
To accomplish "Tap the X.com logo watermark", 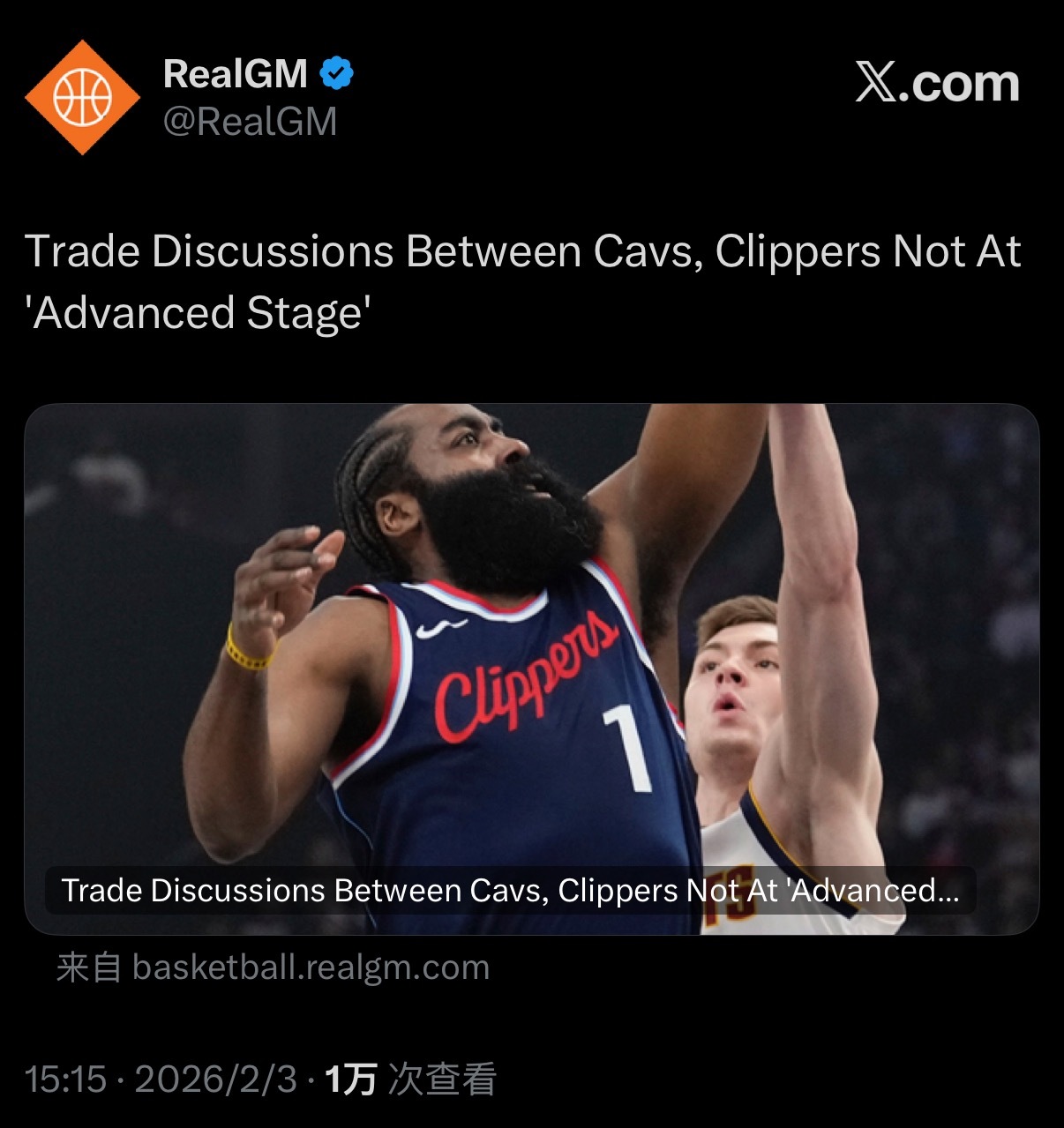I will [937, 84].
